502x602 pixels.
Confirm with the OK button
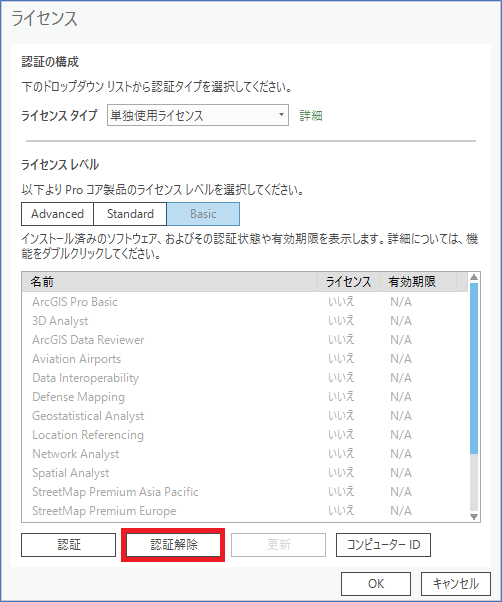tap(376, 584)
